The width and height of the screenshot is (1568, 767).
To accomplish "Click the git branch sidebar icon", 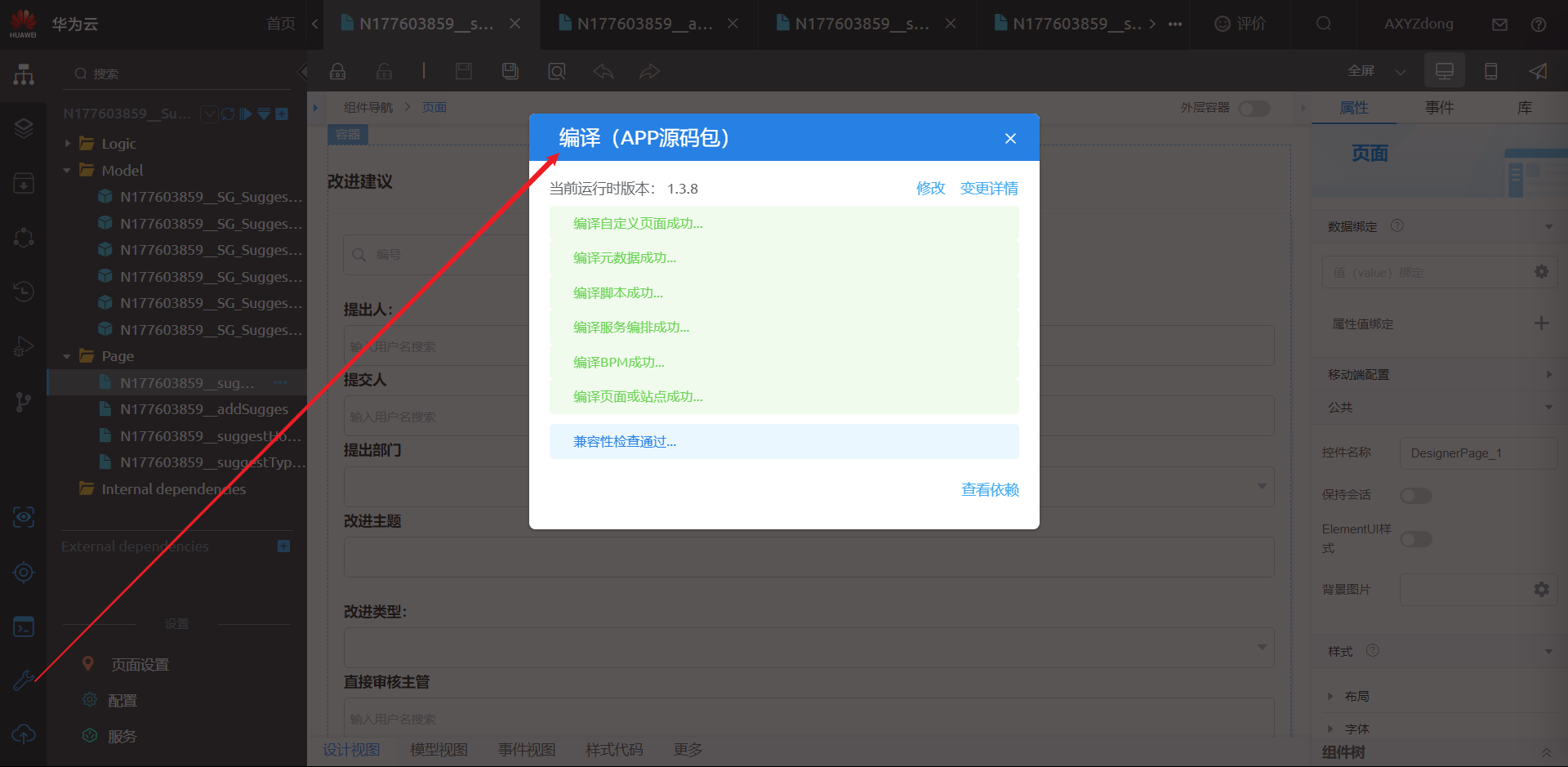I will [24, 401].
